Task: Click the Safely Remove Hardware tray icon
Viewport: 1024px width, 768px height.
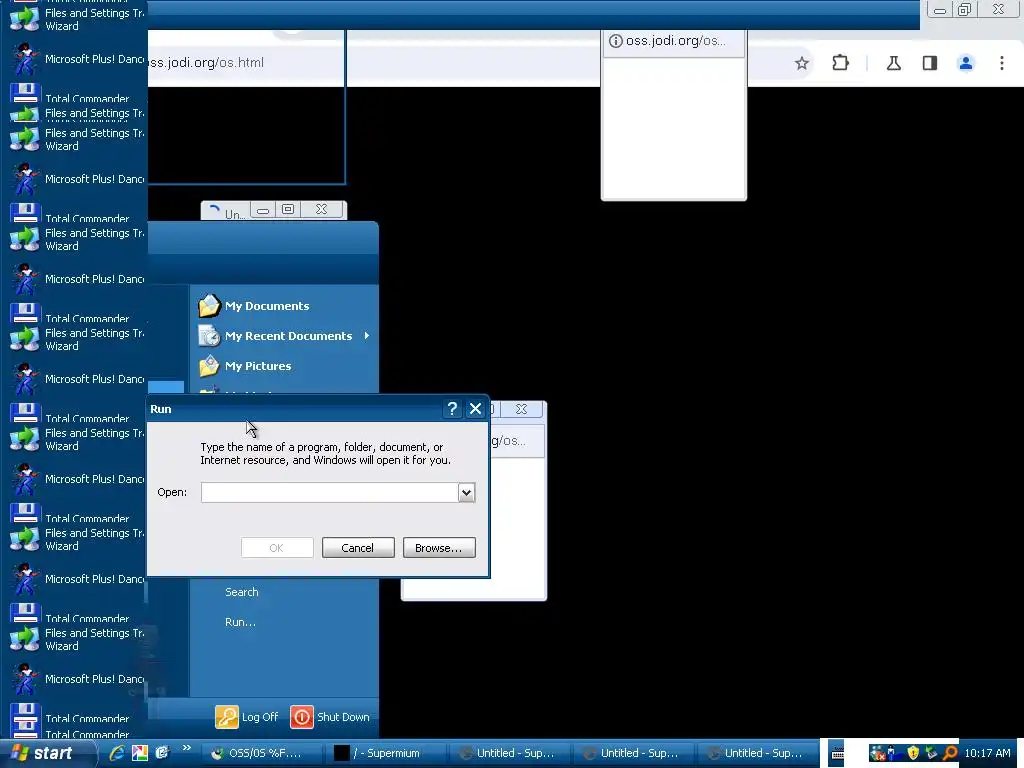Action: [931, 754]
